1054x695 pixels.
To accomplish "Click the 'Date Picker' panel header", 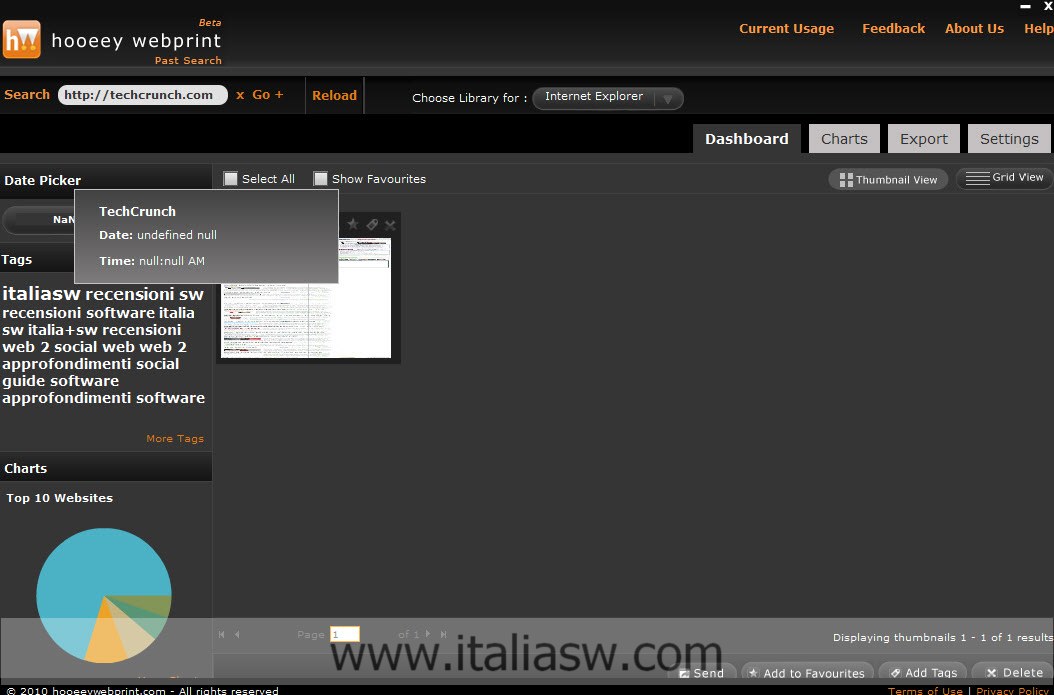I will pos(106,180).
